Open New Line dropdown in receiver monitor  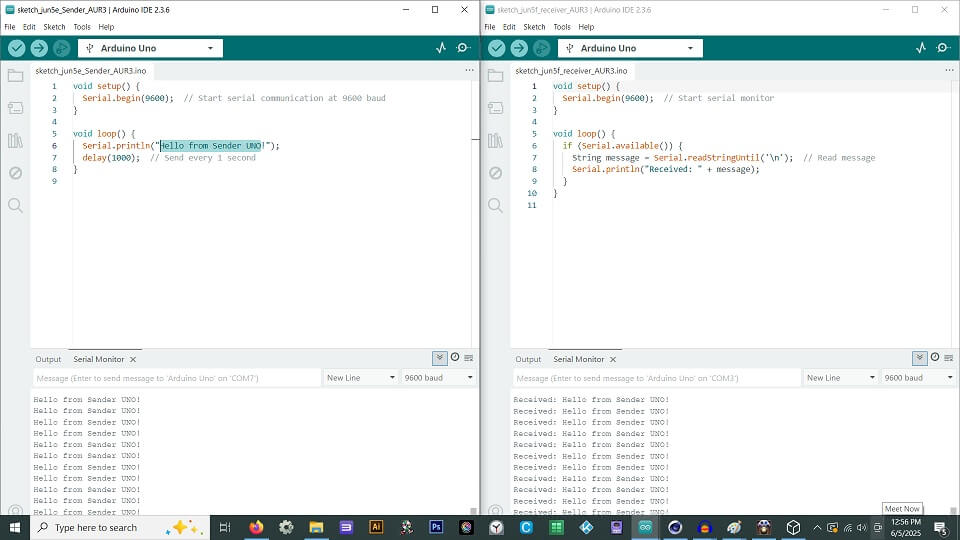(841, 378)
